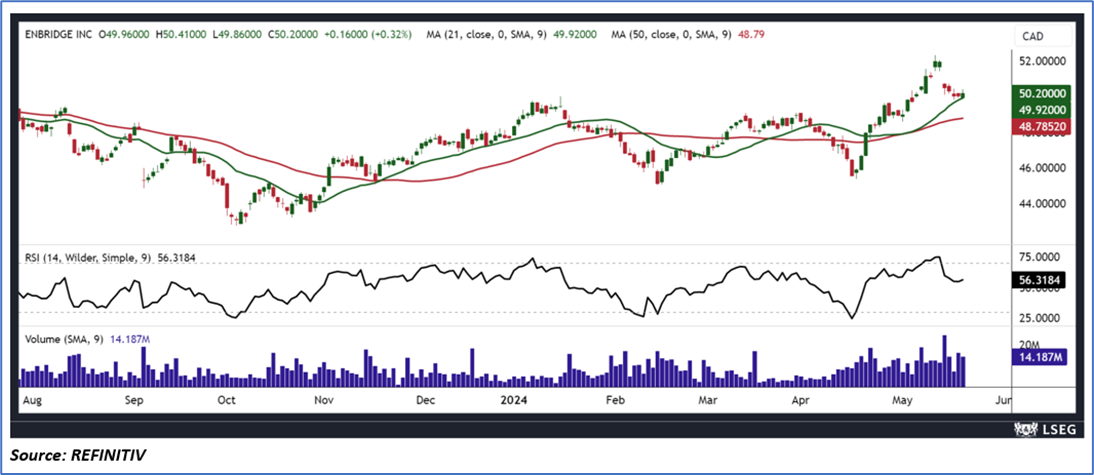
Task: Click the Dec label on the time axis
Action: pos(426,401)
